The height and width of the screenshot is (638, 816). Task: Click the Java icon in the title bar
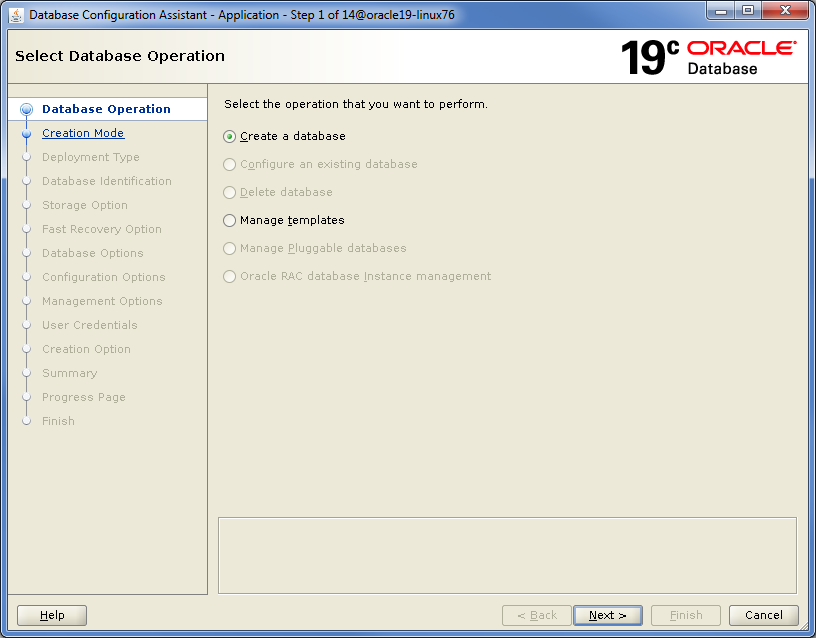(17, 15)
